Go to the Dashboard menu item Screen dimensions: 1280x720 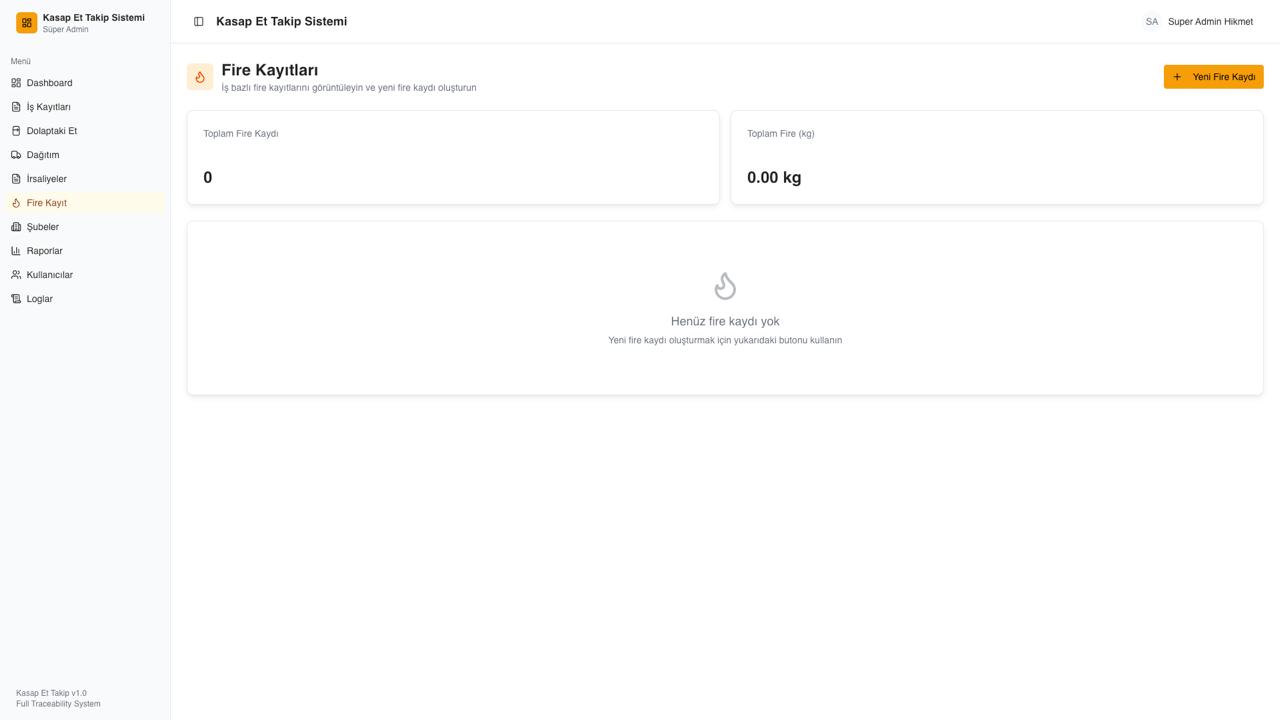click(49, 83)
